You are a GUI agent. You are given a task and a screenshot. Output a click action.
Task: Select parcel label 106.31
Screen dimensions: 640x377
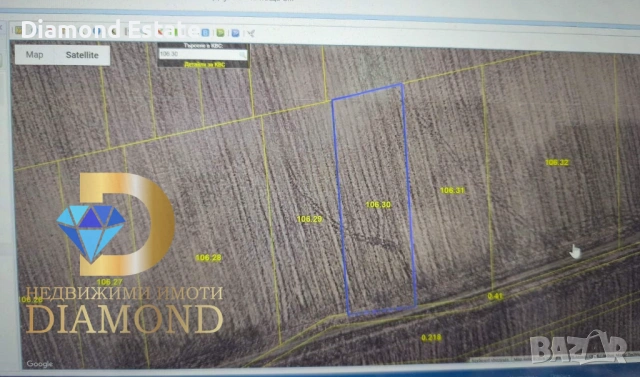(x=452, y=190)
